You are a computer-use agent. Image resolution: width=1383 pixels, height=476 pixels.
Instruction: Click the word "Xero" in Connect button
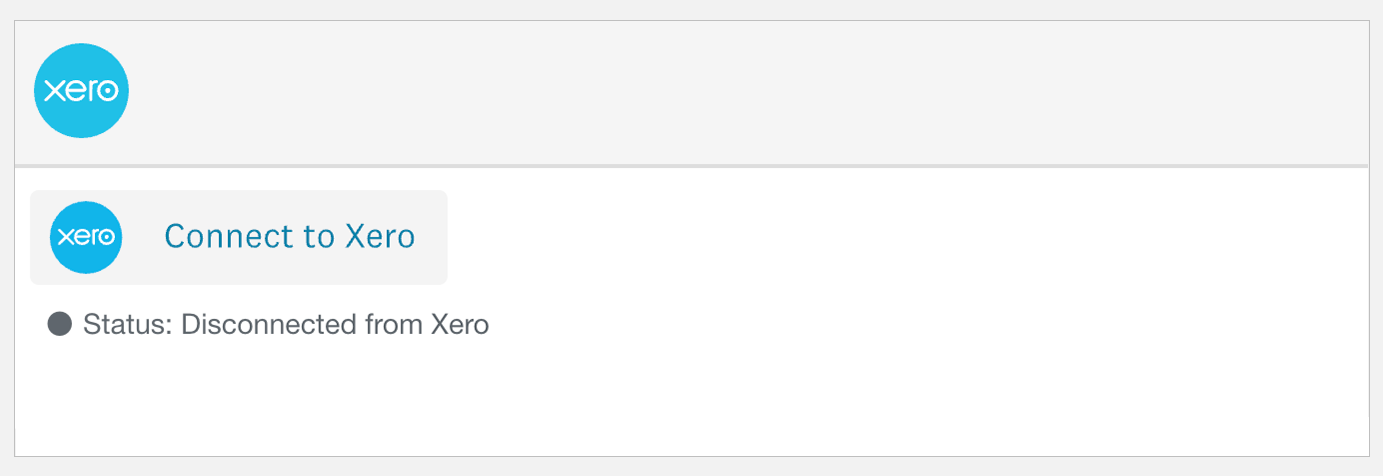(379, 237)
